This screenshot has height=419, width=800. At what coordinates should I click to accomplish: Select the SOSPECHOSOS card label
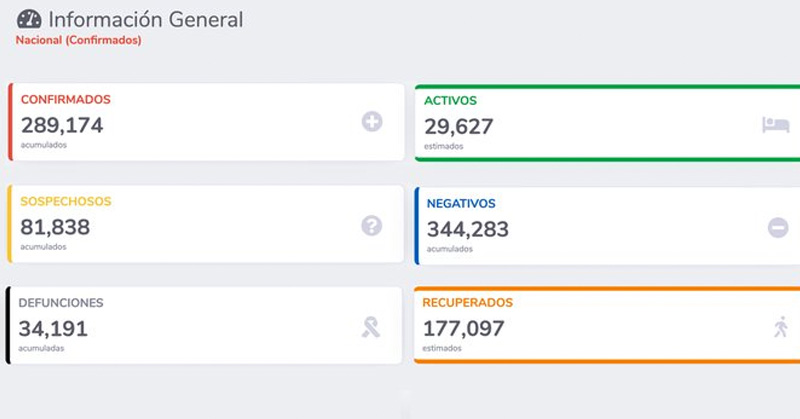click(x=66, y=202)
